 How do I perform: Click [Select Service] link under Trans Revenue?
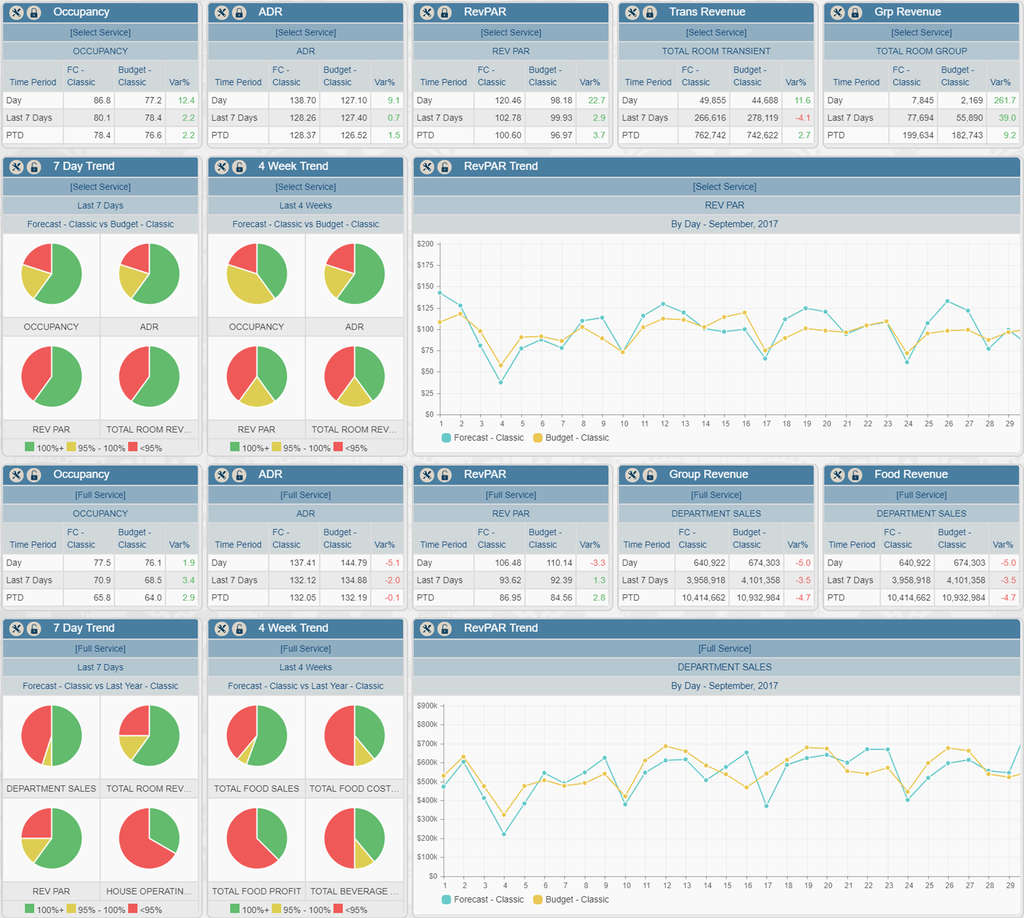(x=716, y=32)
